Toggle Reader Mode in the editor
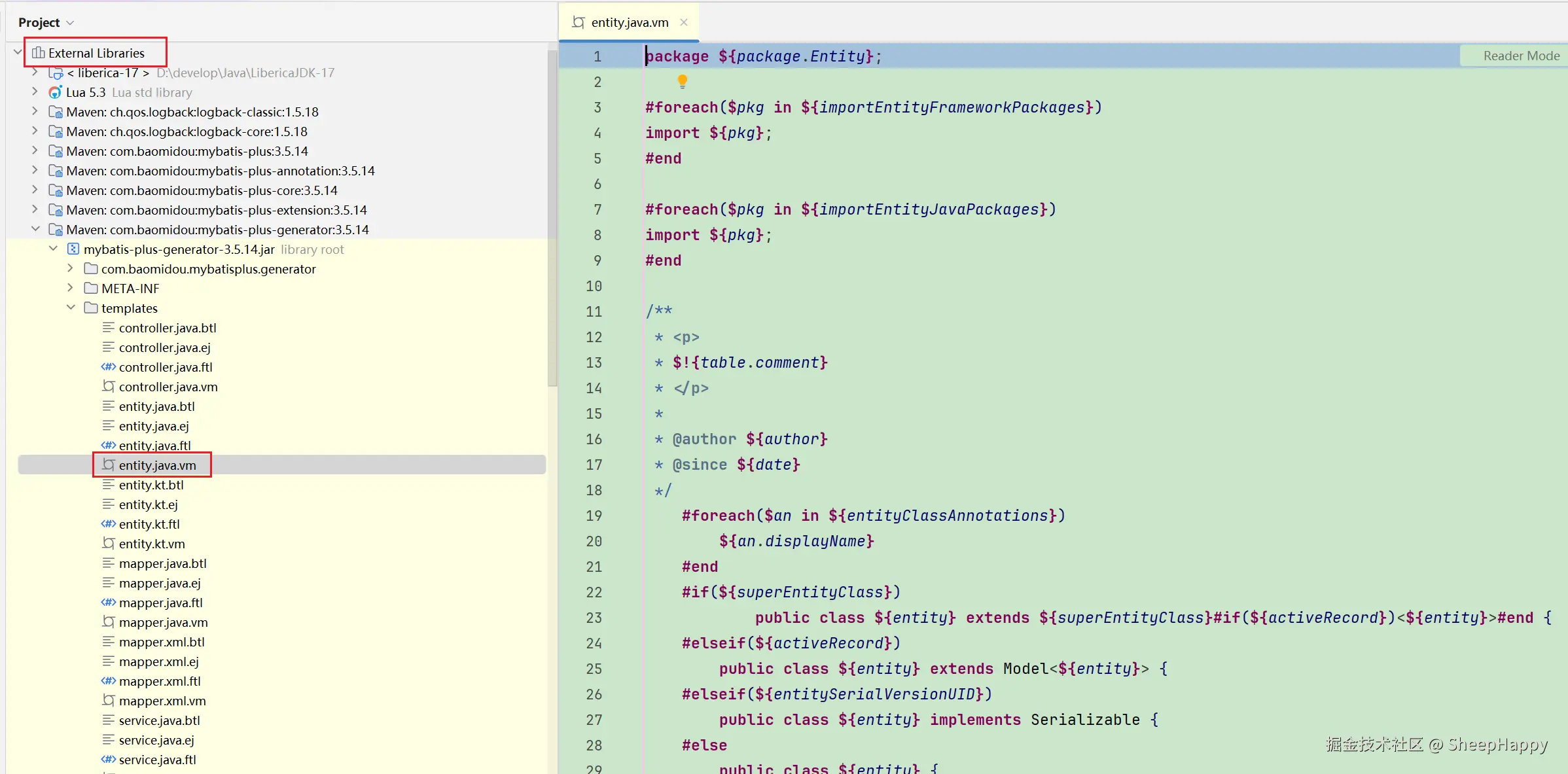This screenshot has height=774, width=1568. click(x=1521, y=56)
